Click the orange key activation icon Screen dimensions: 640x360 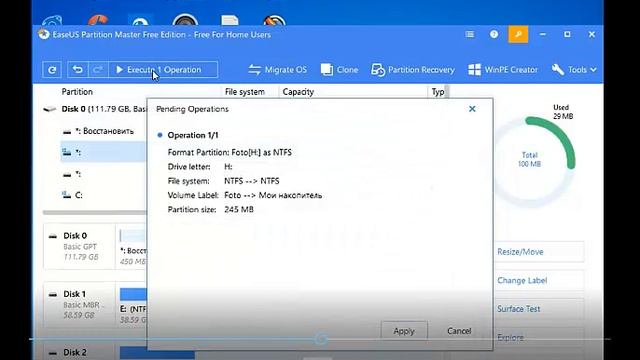click(x=518, y=34)
